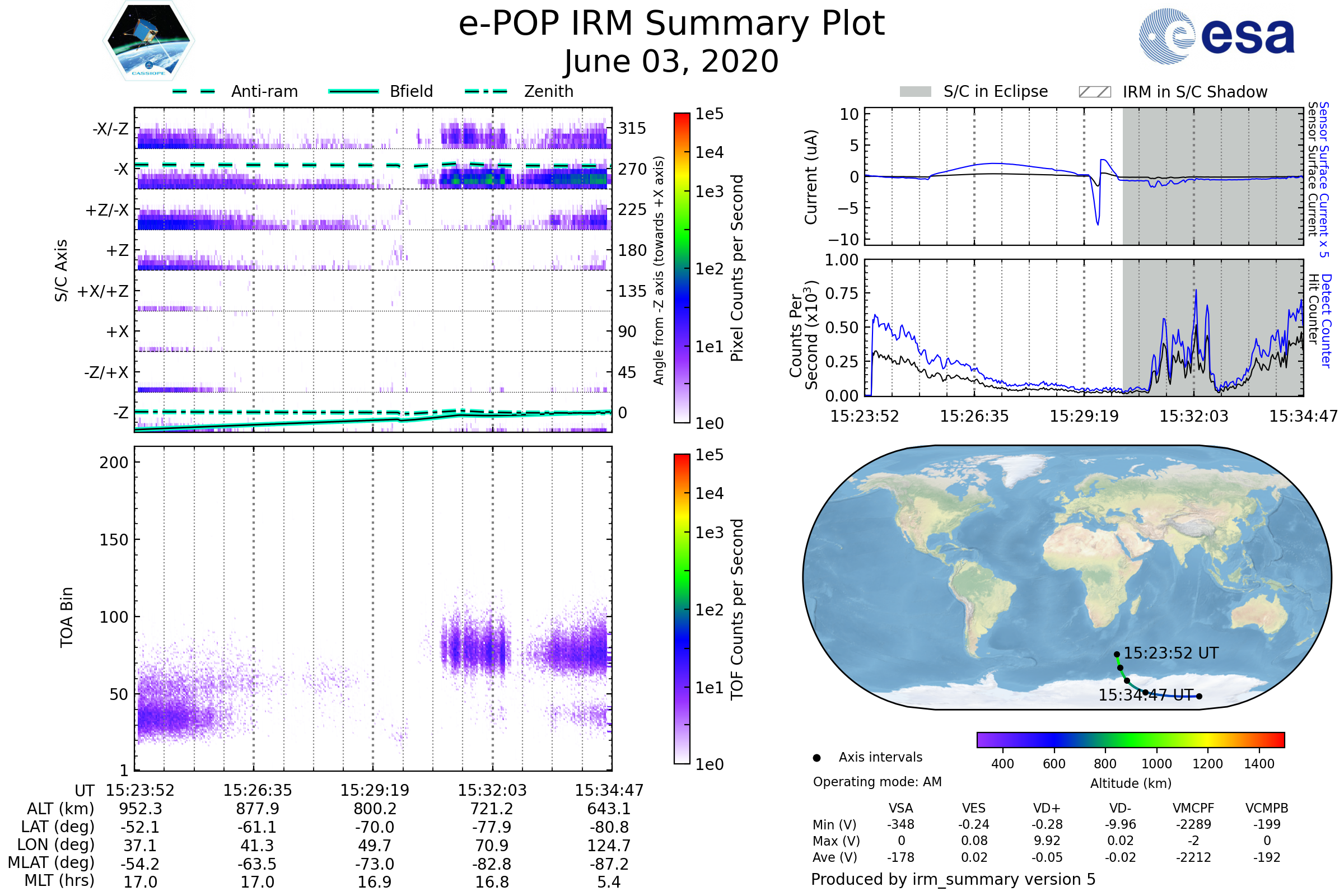
Task: Click the Sensor Surface Current x 5 label
Action: click(1324, 179)
